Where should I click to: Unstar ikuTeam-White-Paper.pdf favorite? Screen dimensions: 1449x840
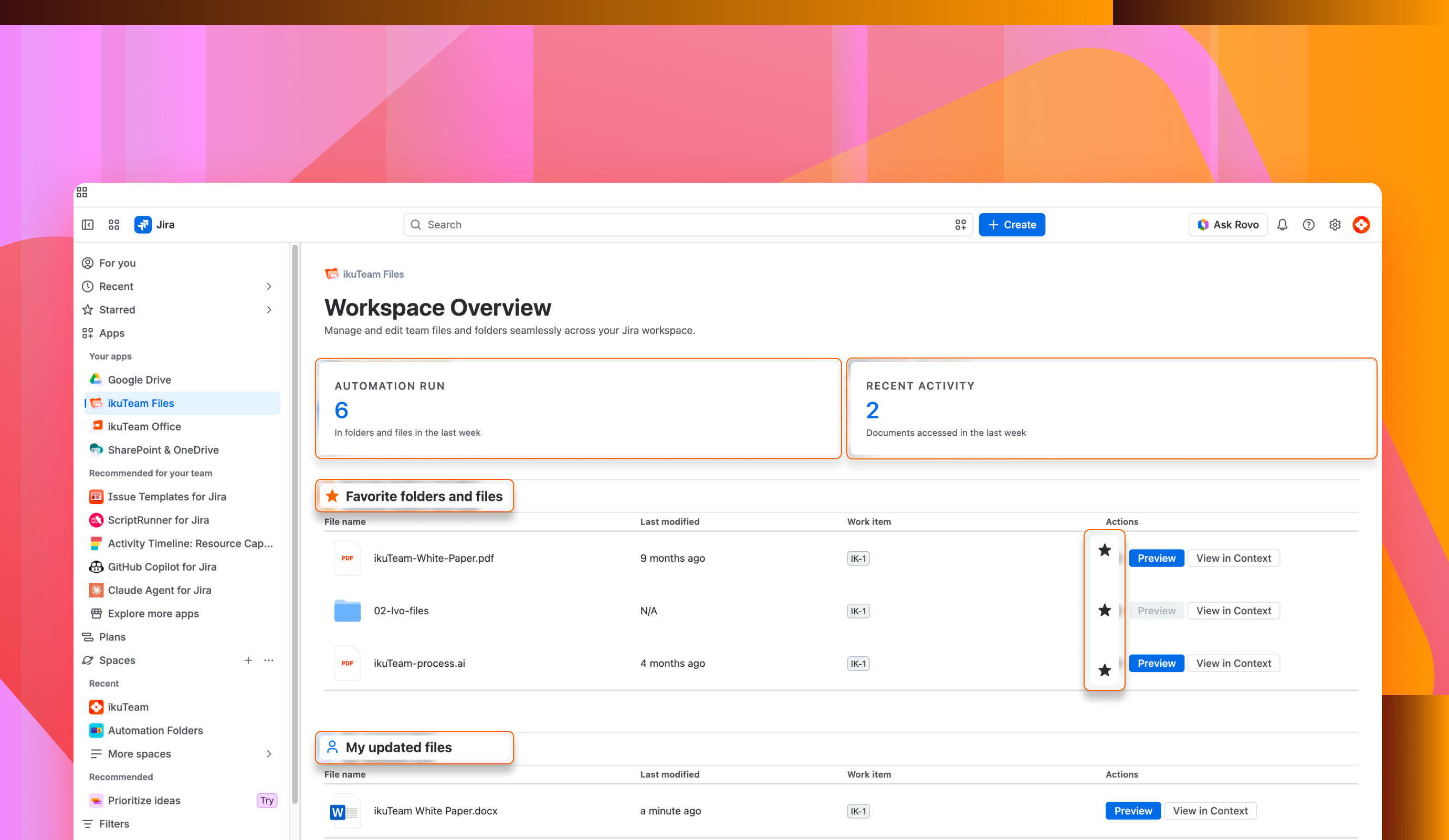tap(1105, 550)
